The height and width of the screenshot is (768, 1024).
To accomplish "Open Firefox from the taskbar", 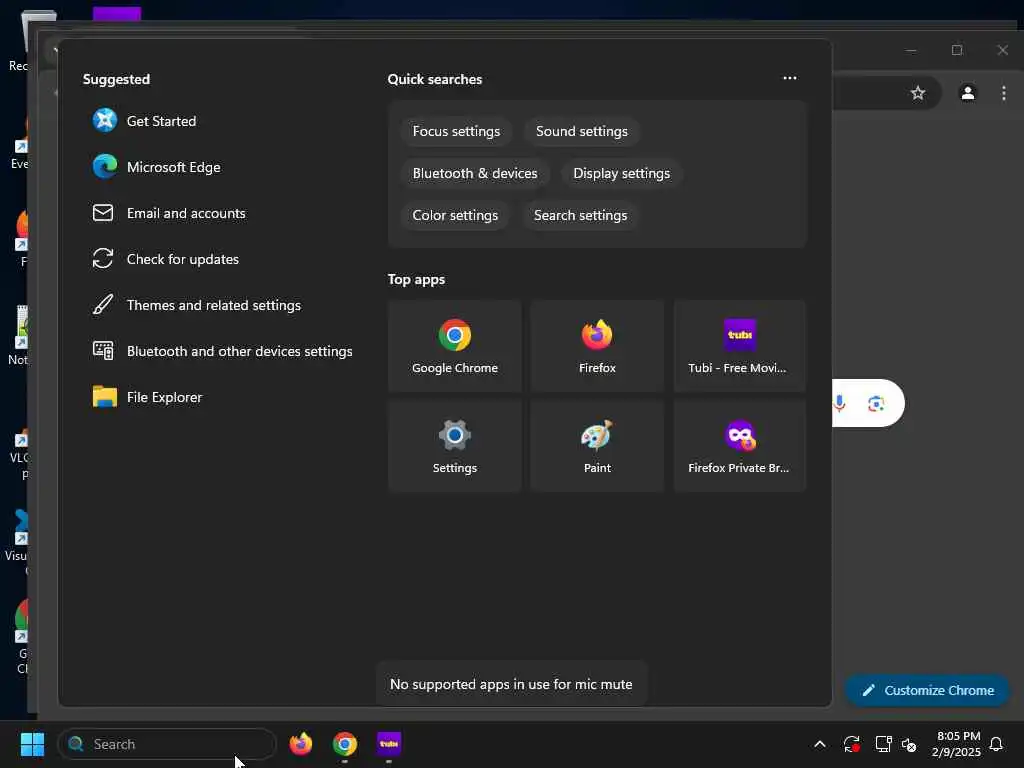I will [x=300, y=744].
